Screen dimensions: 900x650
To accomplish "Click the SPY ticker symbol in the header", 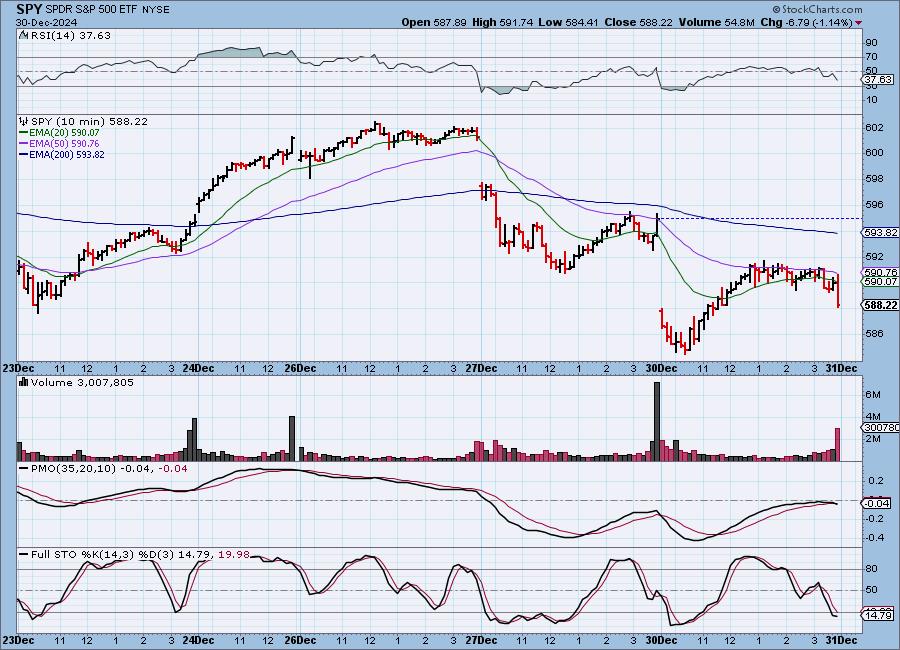I will tap(29, 9).
